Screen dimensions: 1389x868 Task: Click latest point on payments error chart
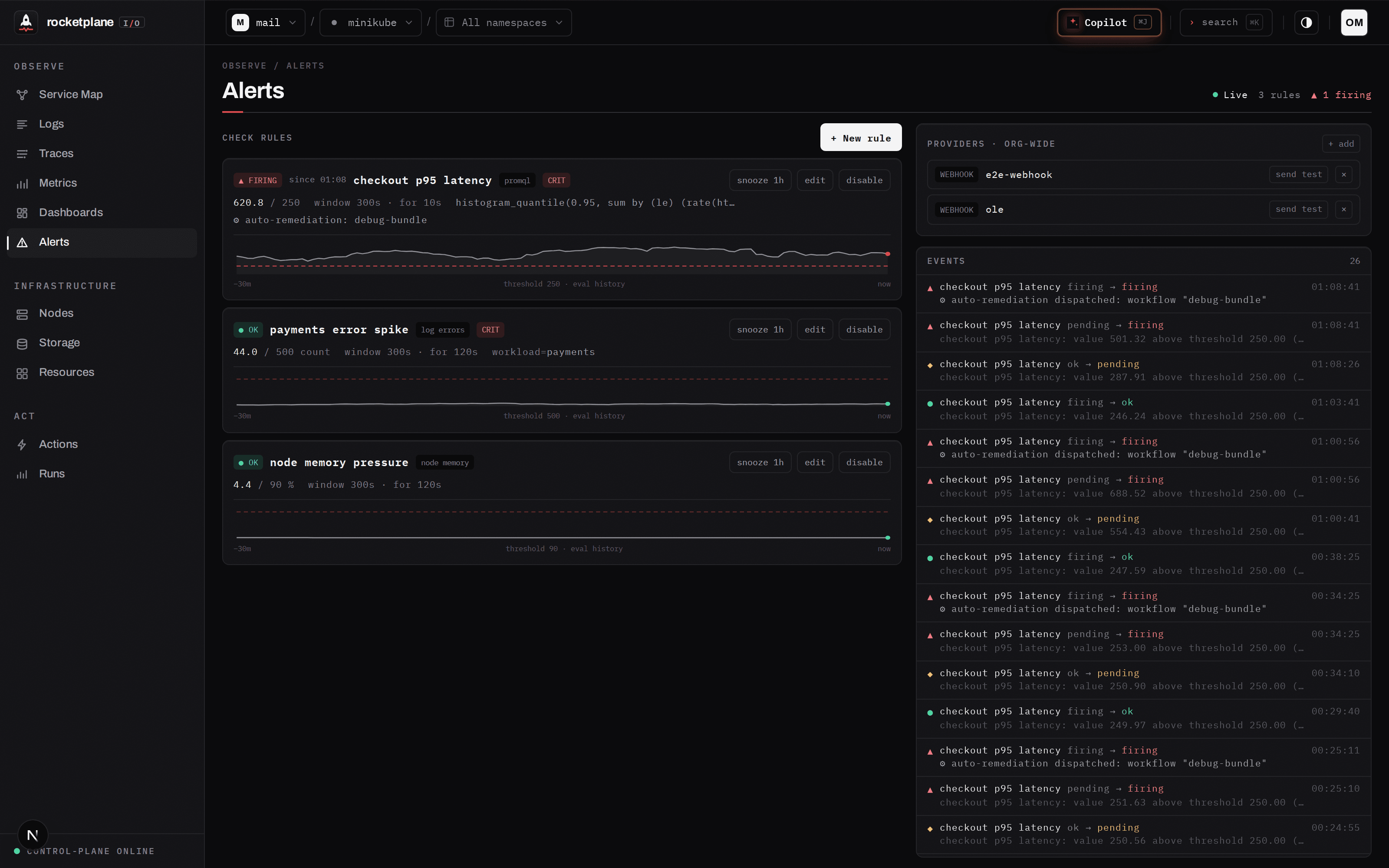[887, 404]
